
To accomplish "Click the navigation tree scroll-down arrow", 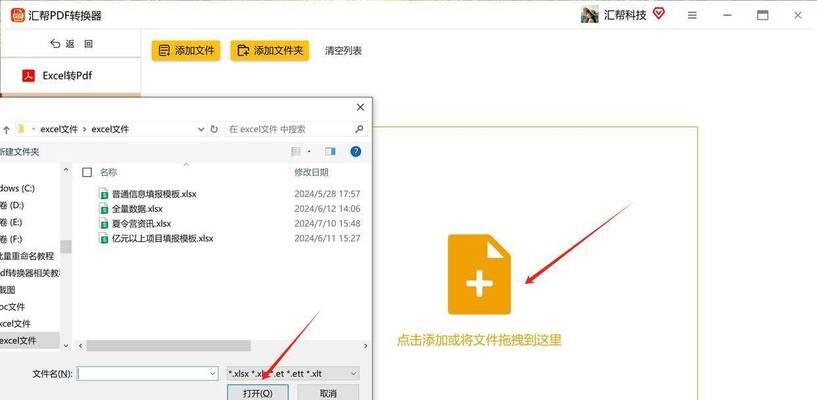I will click(66, 345).
